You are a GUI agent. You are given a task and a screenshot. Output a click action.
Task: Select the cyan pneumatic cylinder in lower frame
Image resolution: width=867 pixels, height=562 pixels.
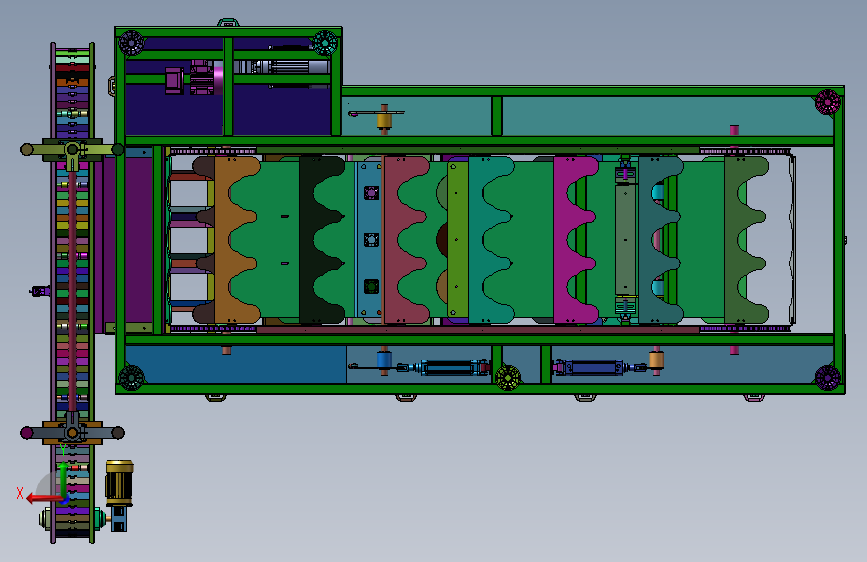[453, 367]
